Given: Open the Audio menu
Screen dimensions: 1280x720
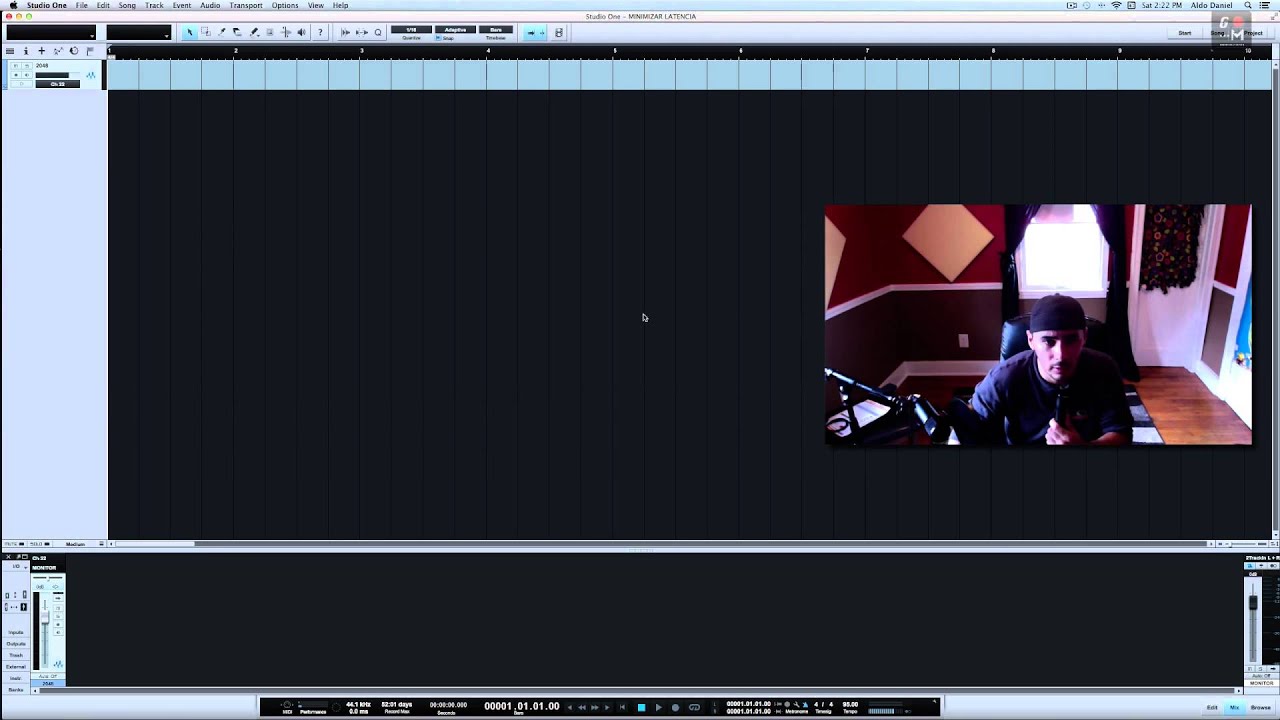Looking at the screenshot, I should 210,5.
